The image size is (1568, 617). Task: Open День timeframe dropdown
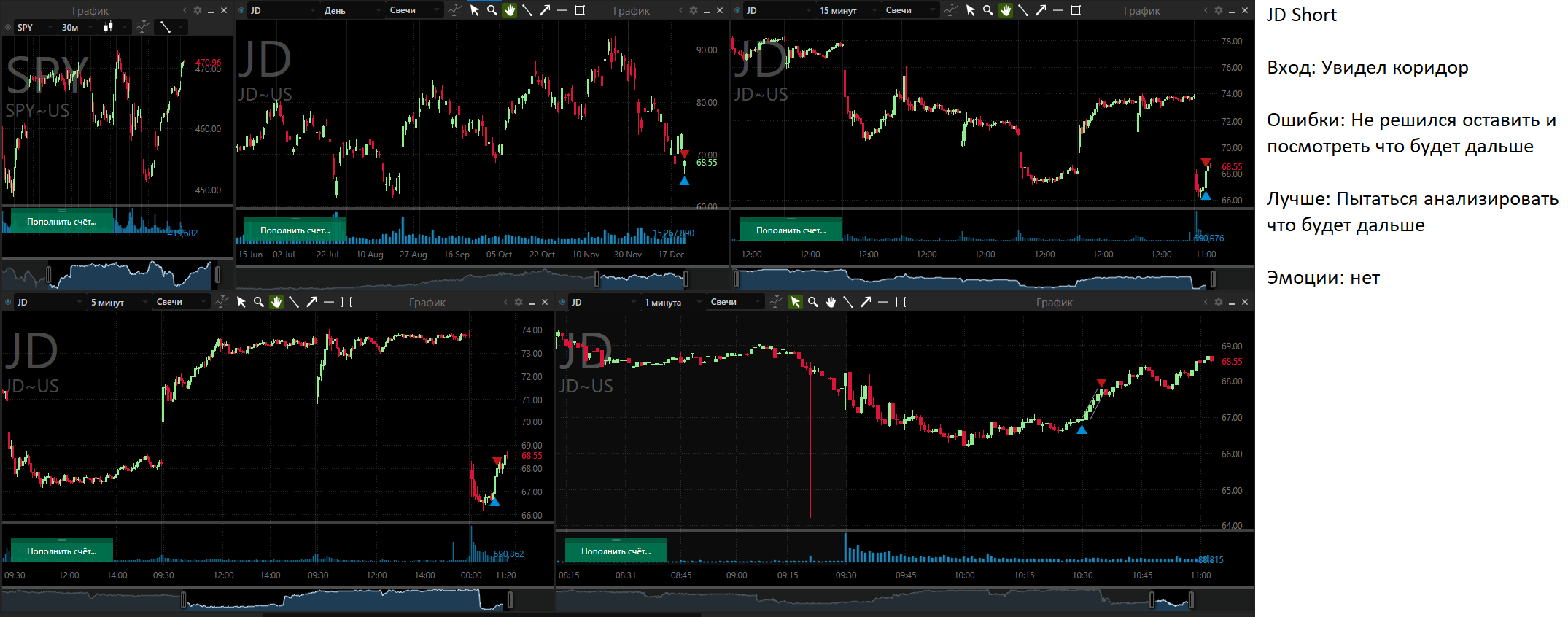click(352, 10)
